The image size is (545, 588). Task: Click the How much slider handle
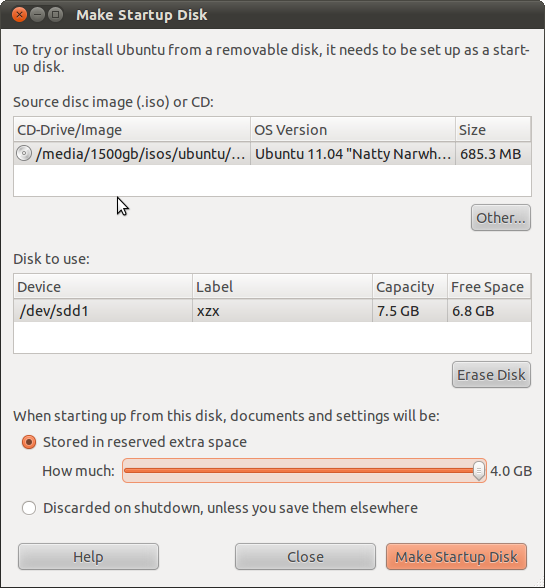point(479,471)
